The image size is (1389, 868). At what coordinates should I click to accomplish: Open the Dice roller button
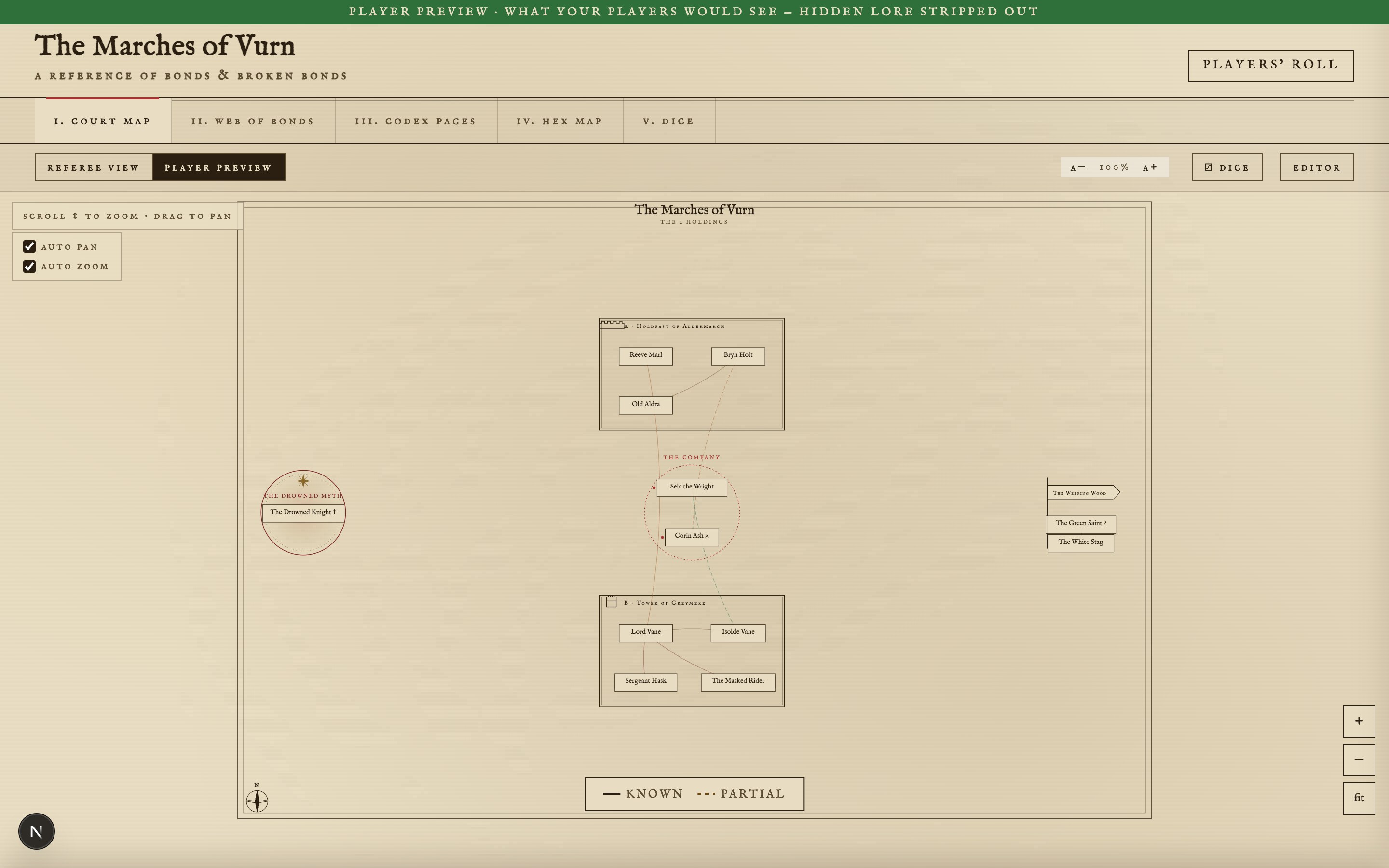(1227, 168)
